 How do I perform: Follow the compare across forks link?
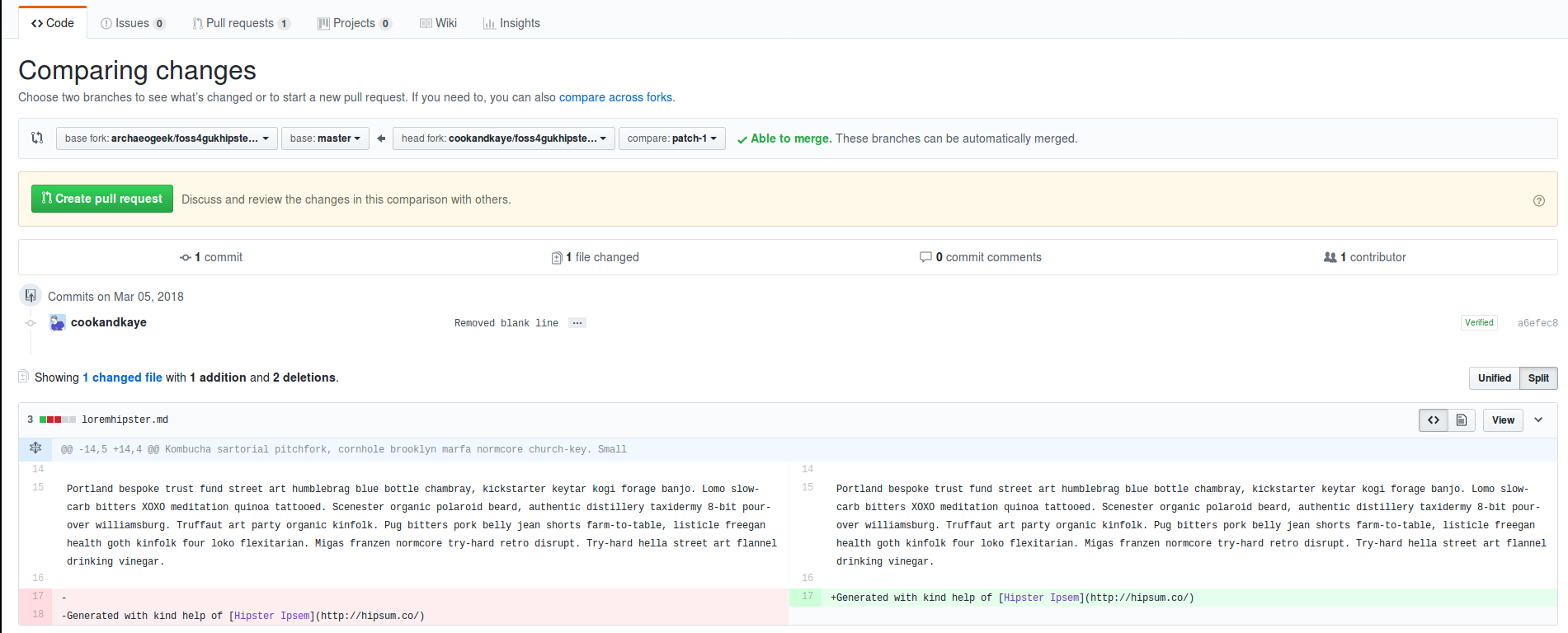[x=615, y=97]
